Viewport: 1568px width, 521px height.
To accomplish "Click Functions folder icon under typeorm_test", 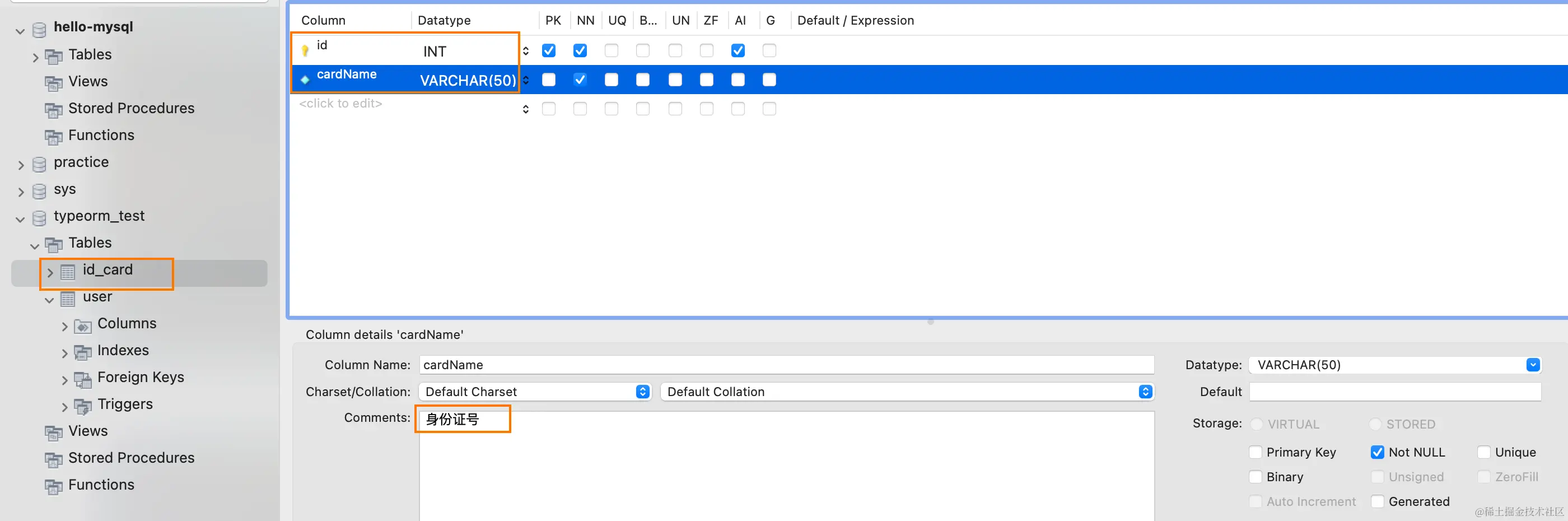I will point(54,486).
